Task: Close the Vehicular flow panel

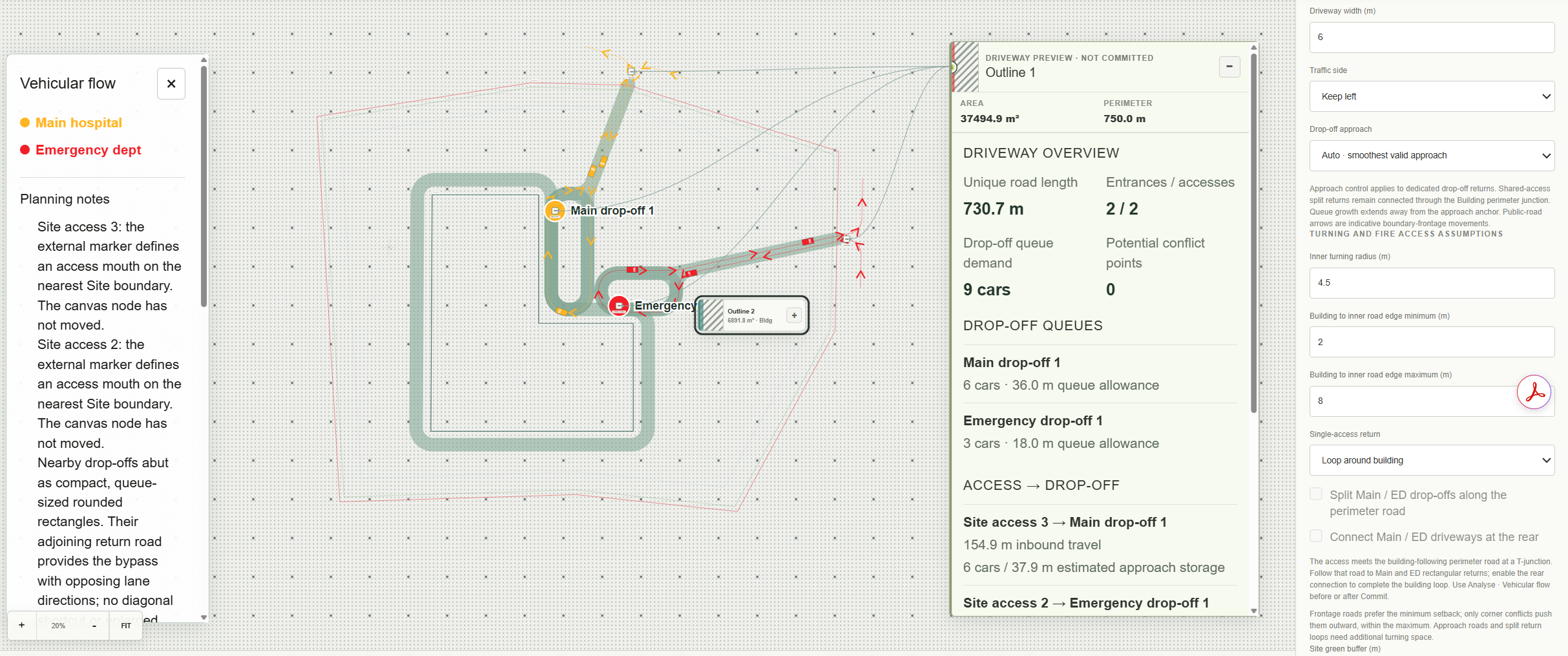Action: pyautogui.click(x=171, y=83)
